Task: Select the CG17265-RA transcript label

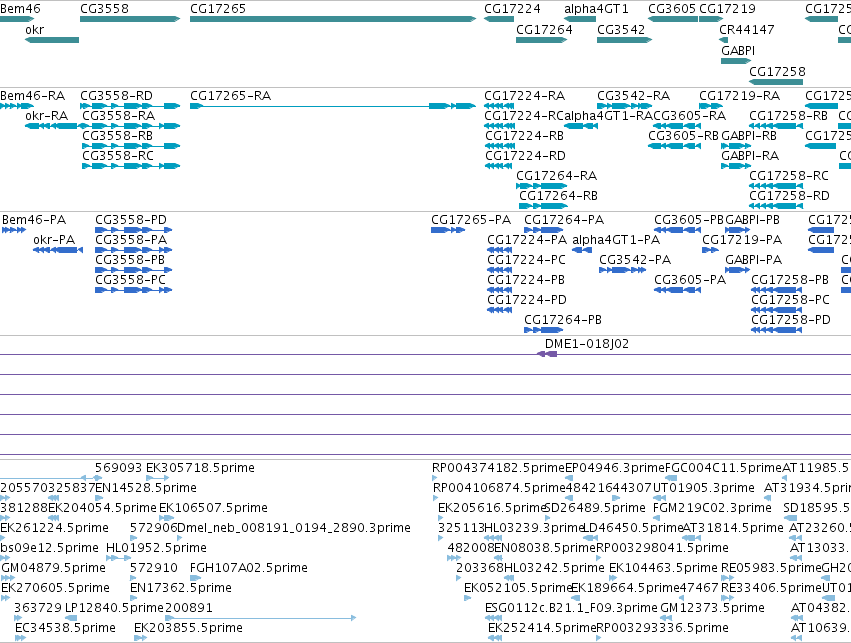Action: pyautogui.click(x=231, y=96)
